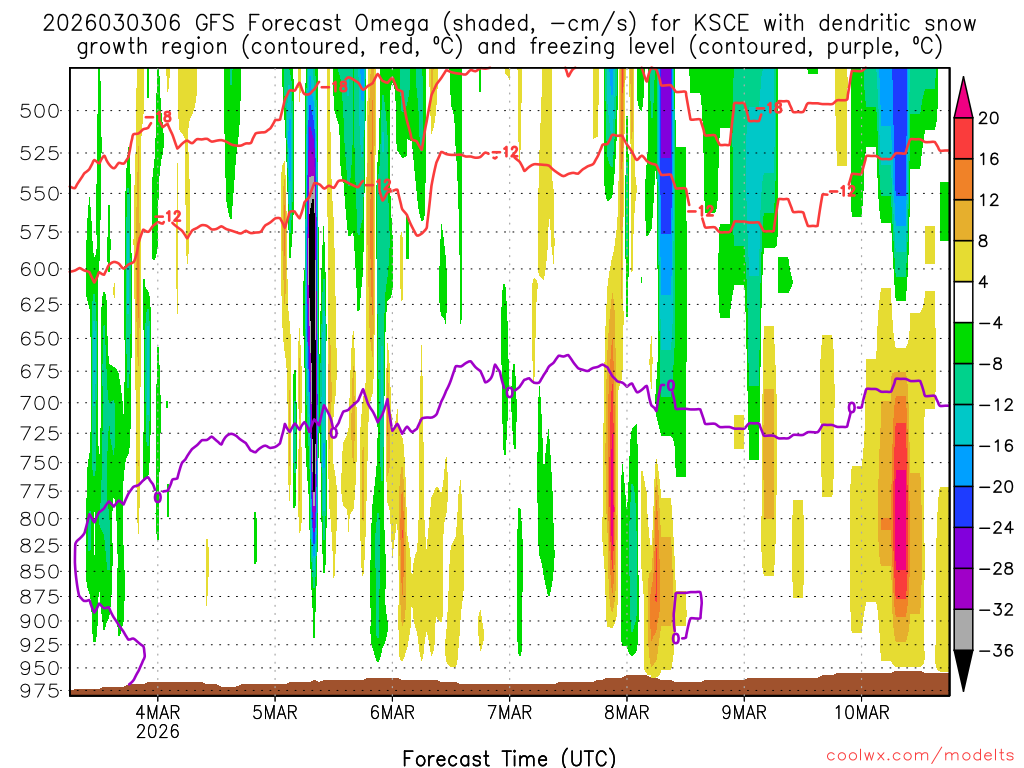Open the coolwx.com/modelts link
The width and height of the screenshot is (1024, 768).
click(920, 756)
